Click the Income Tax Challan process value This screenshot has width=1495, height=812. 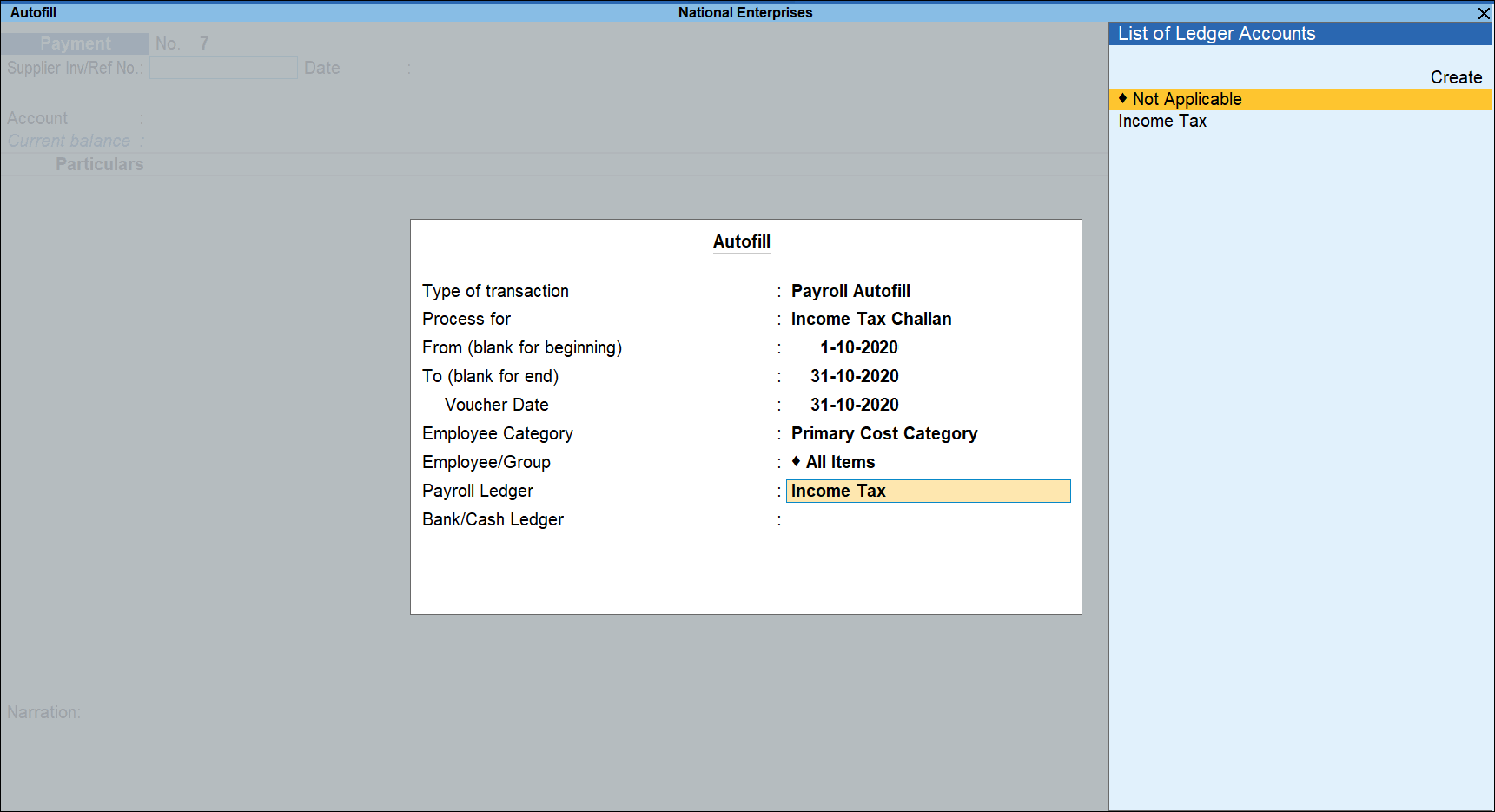coord(871,319)
